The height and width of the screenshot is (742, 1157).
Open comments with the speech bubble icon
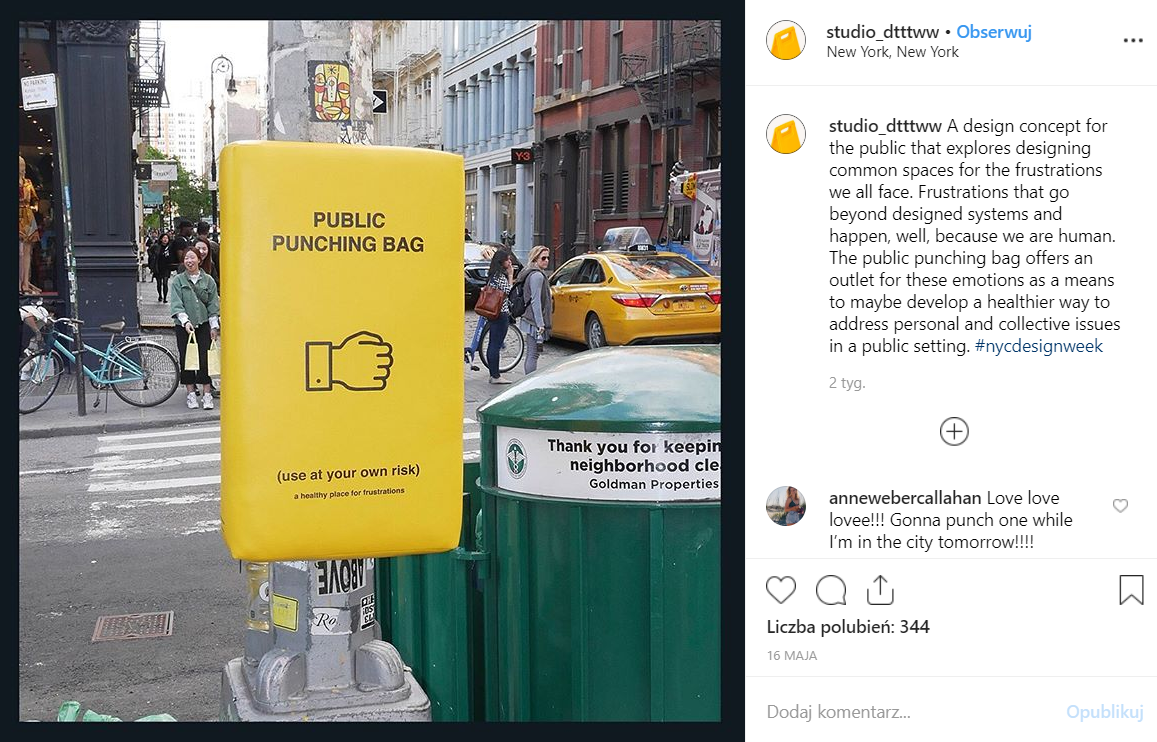[831, 590]
